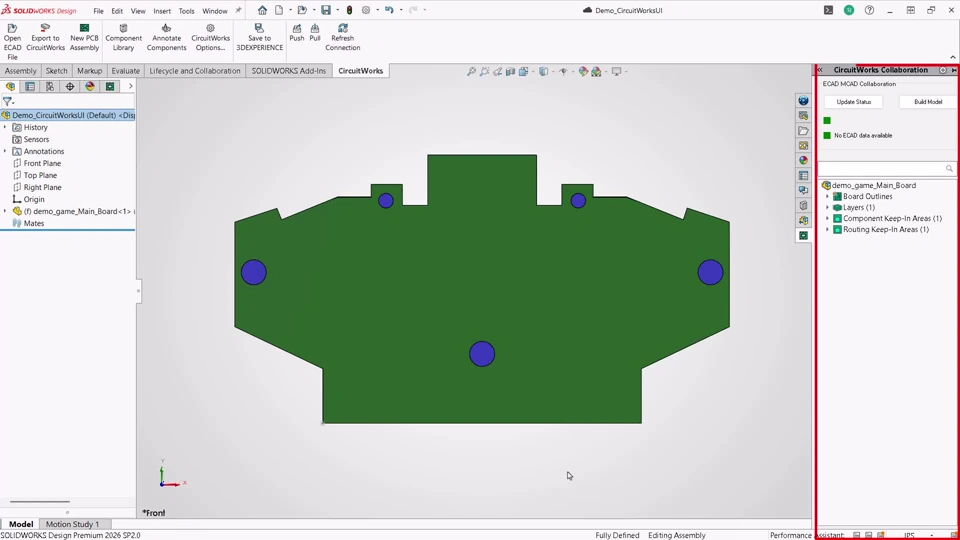960x540 pixels.
Task: Click the Home icon in quick access bar
Action: [x=262, y=10]
